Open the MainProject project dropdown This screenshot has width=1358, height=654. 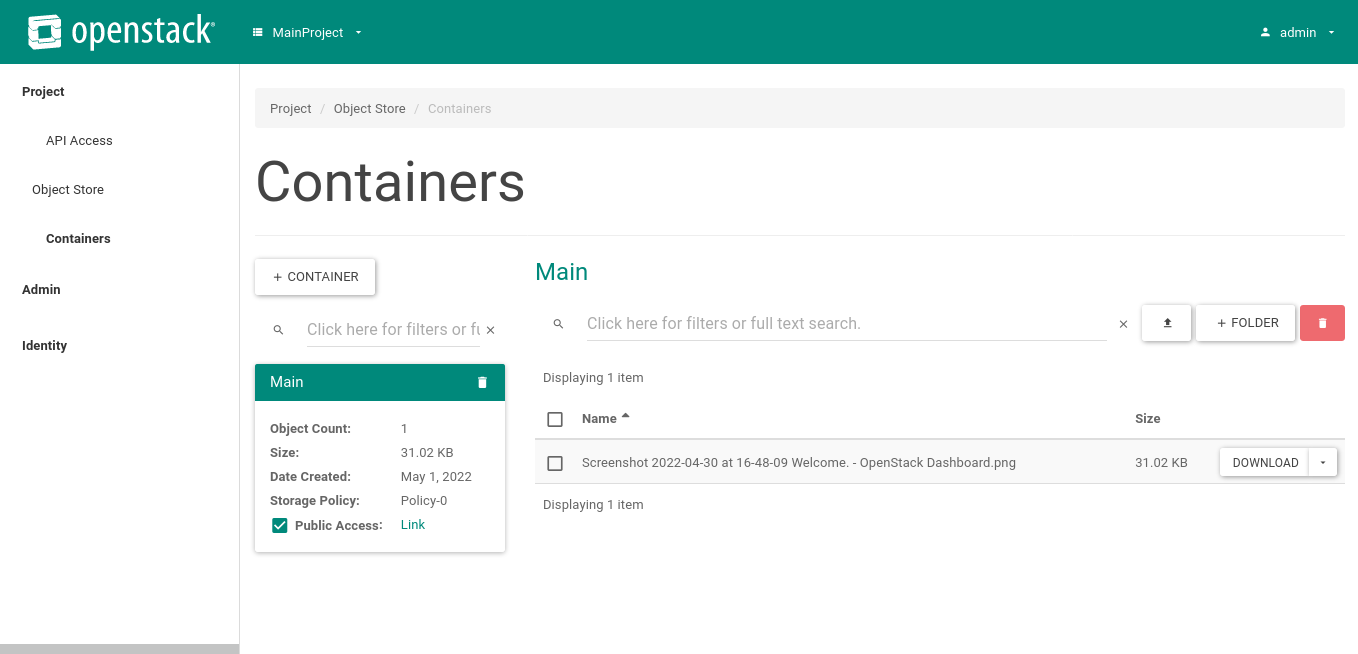(307, 33)
